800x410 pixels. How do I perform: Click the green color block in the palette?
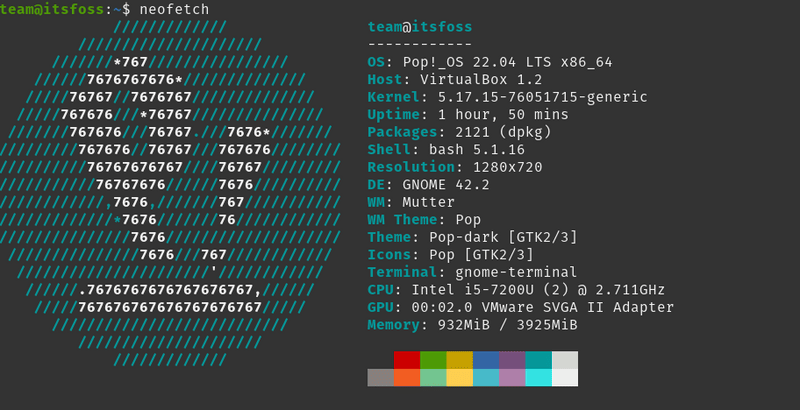pyautogui.click(x=433, y=360)
